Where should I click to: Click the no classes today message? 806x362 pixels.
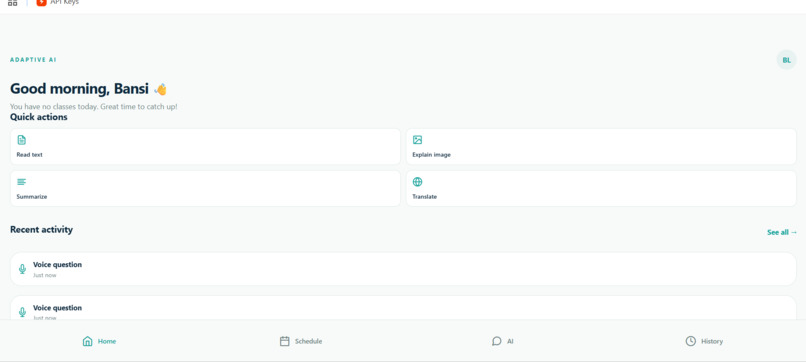tap(94, 107)
